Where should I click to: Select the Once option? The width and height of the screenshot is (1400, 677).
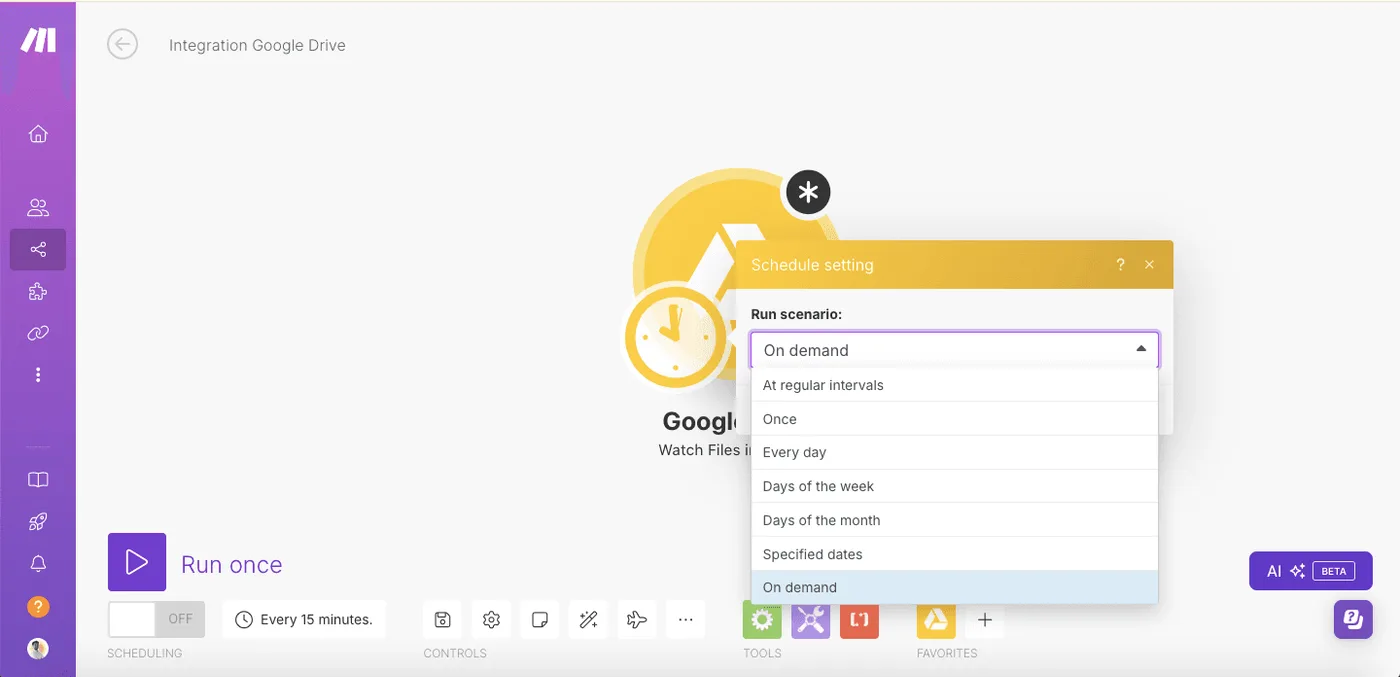pos(954,419)
